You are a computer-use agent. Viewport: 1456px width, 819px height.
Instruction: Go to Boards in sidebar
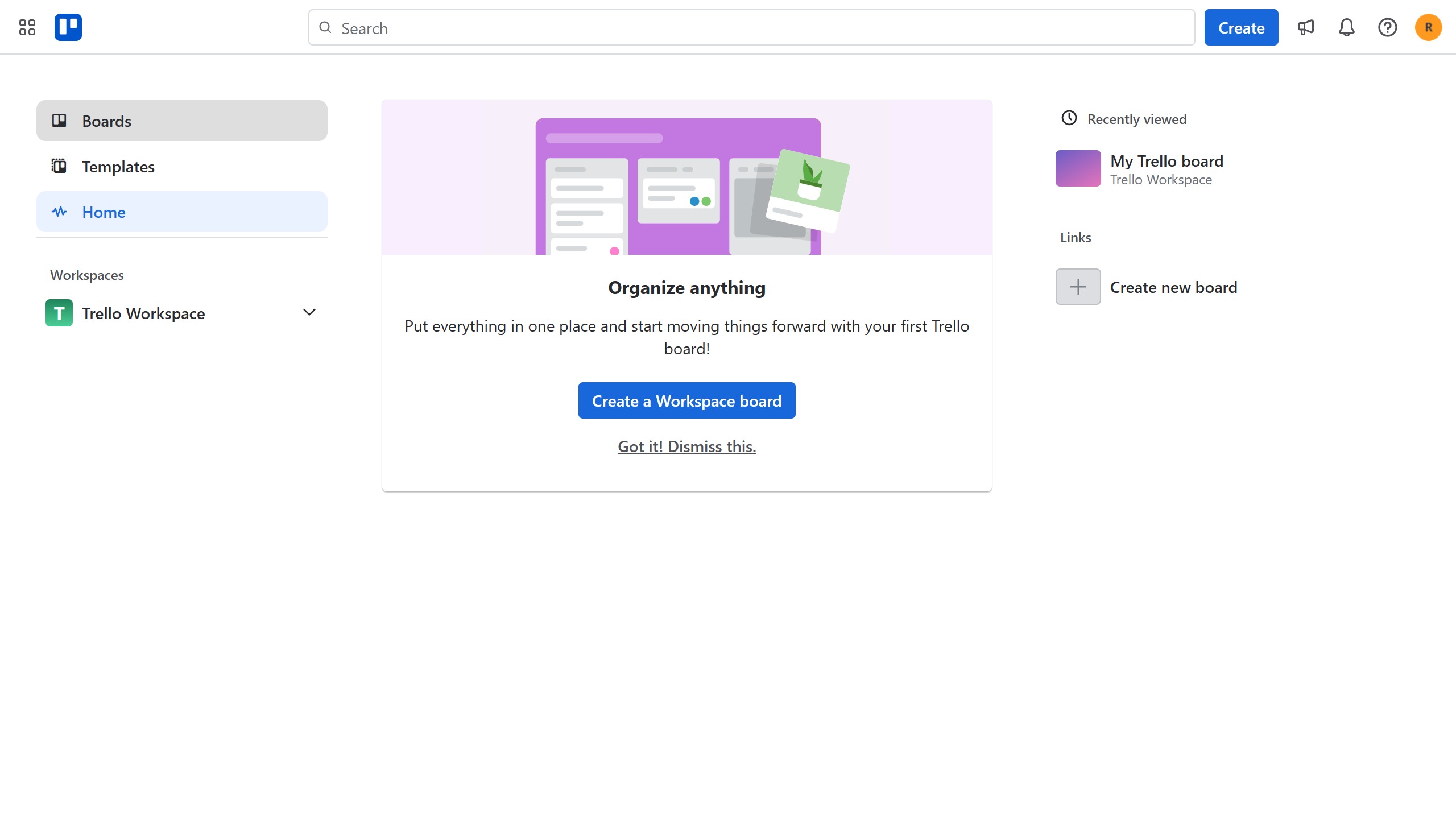pos(182,121)
